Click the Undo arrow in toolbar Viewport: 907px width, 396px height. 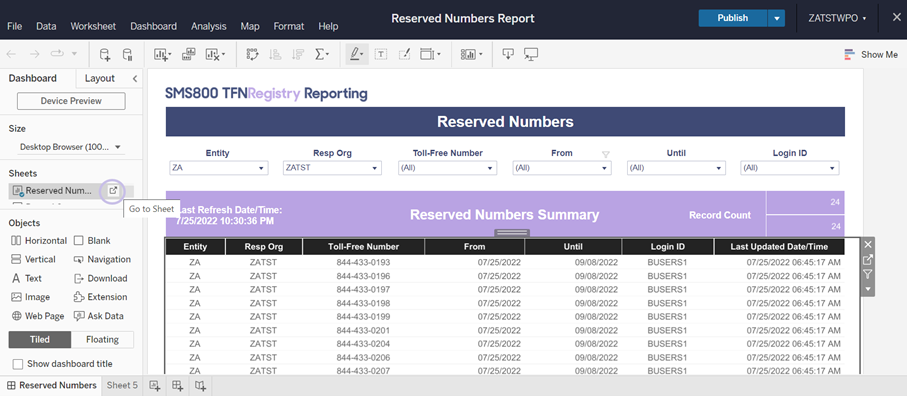point(12,54)
